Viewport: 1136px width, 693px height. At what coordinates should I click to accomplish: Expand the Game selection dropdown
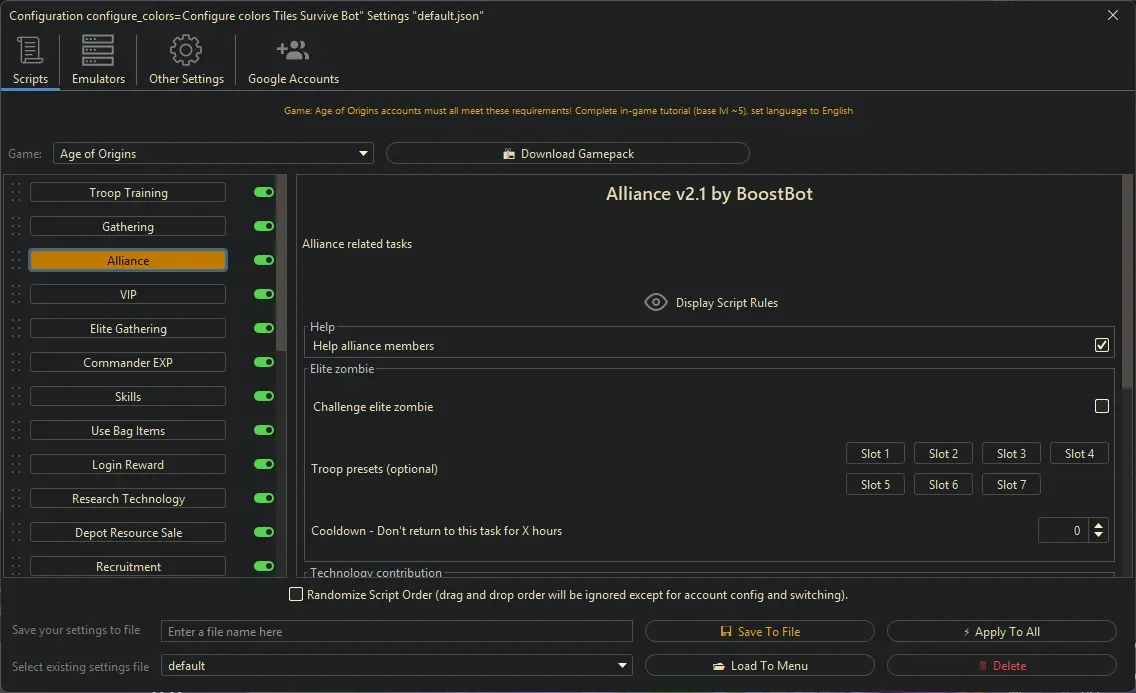(x=363, y=154)
